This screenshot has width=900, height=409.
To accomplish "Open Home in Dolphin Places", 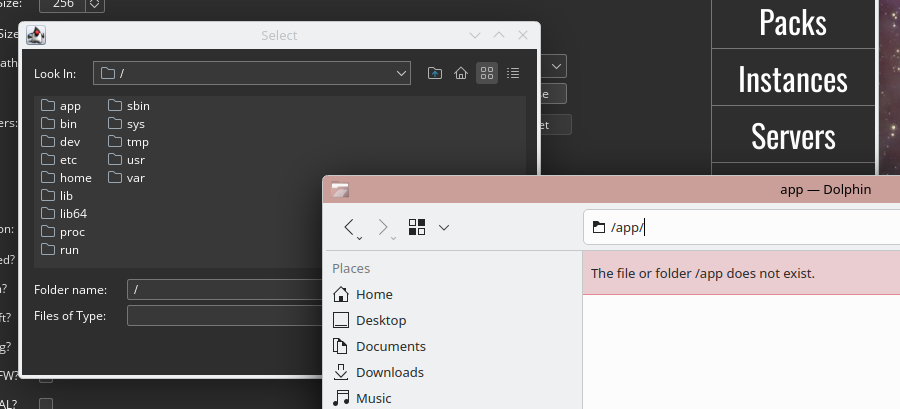I will tap(363, 294).
